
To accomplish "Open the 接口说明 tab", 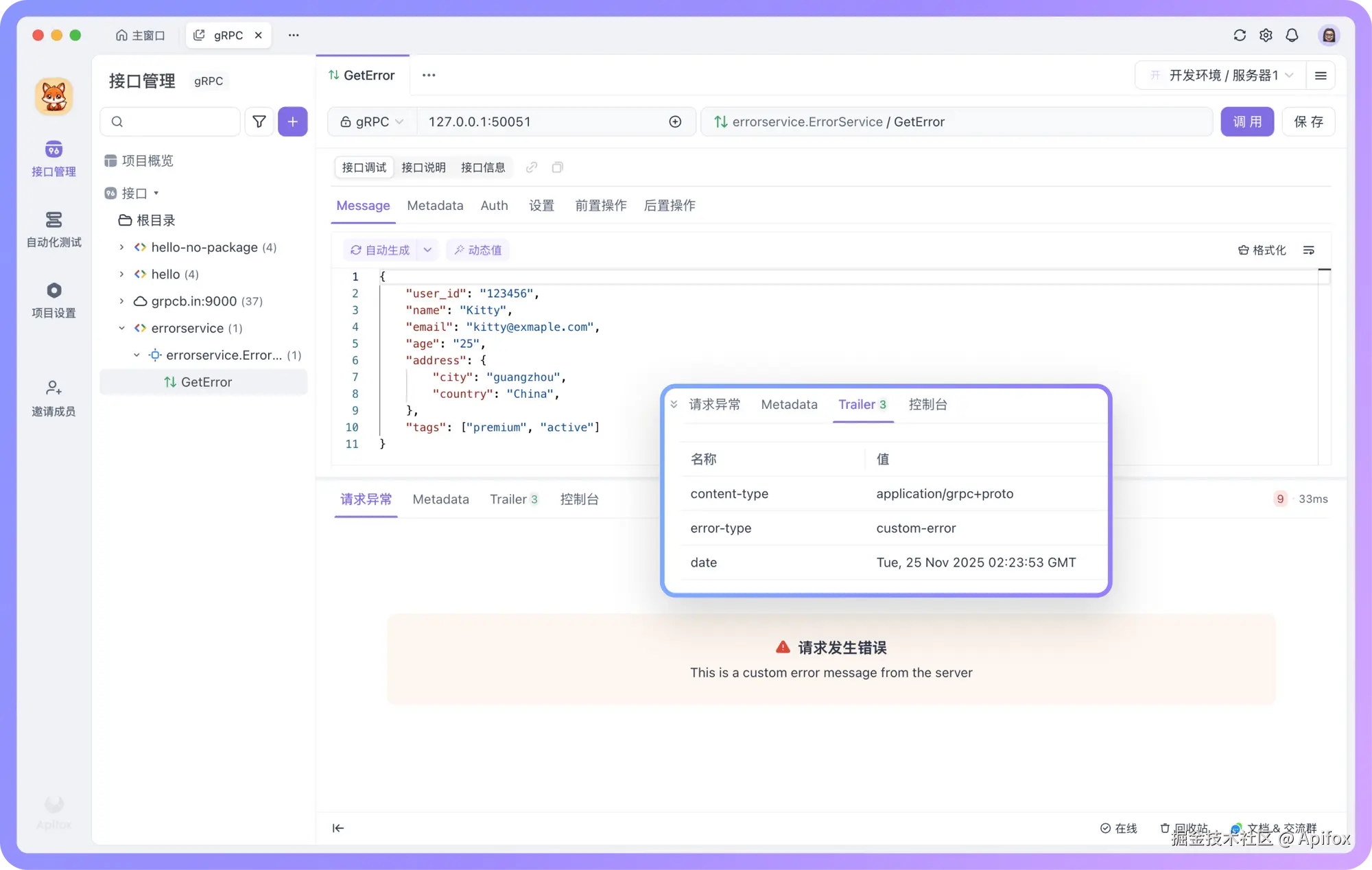I will (423, 167).
